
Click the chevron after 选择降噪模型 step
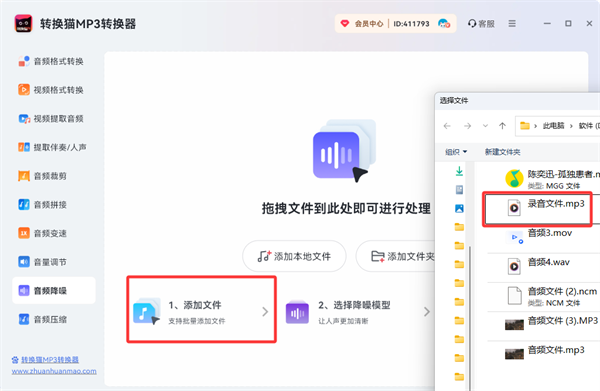tap(427, 312)
